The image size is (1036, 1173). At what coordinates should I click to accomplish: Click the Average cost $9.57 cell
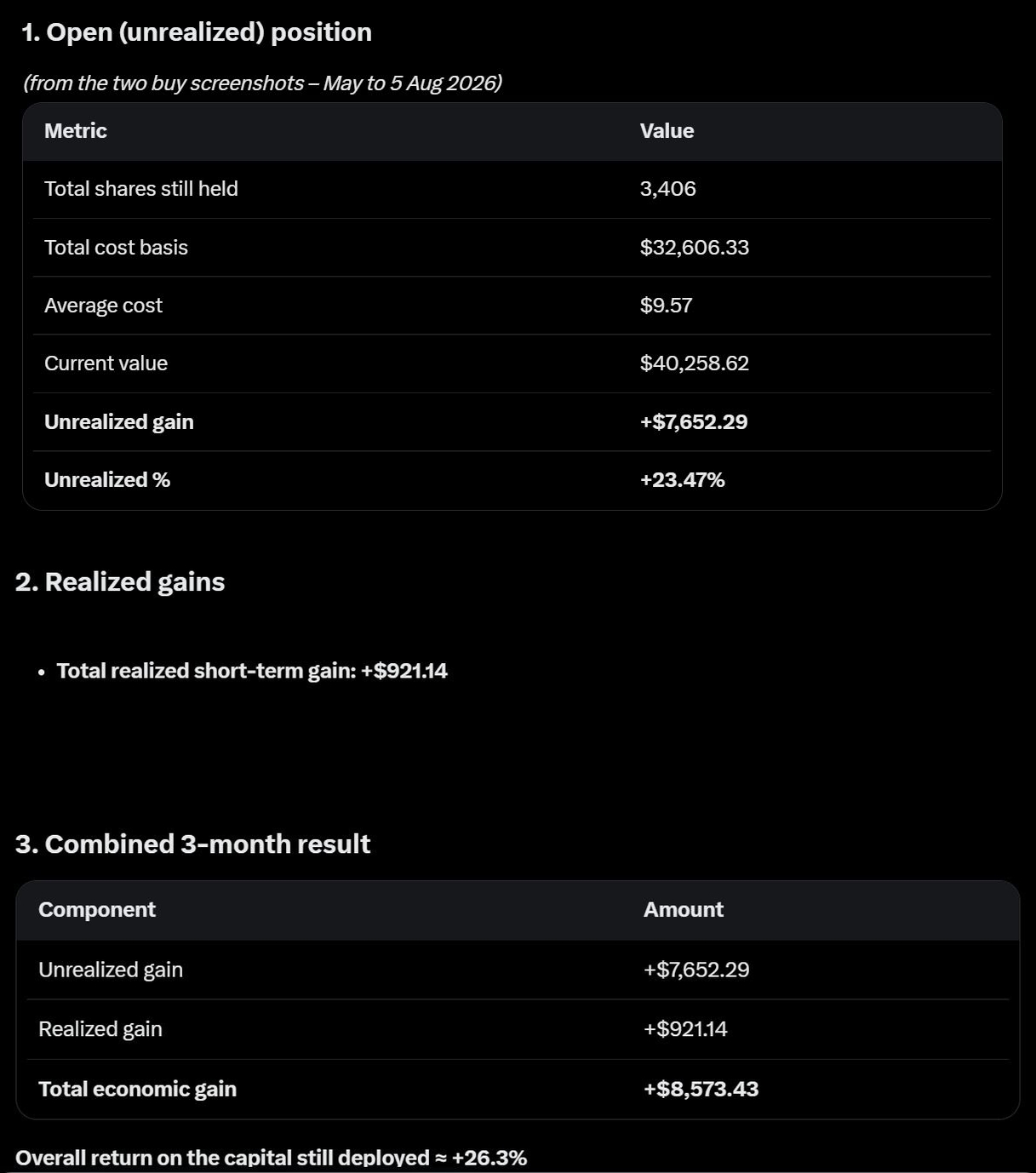[666, 306]
